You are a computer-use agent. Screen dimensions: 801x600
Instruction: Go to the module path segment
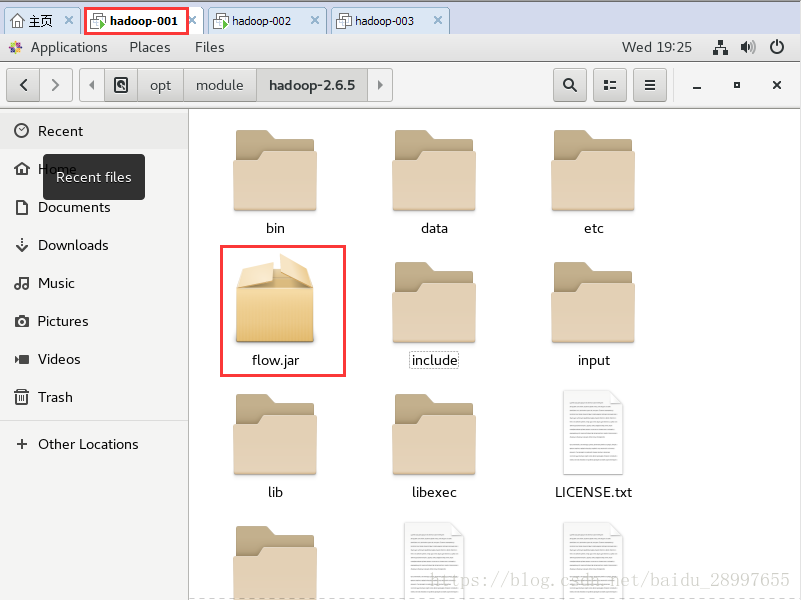pyautogui.click(x=220, y=85)
